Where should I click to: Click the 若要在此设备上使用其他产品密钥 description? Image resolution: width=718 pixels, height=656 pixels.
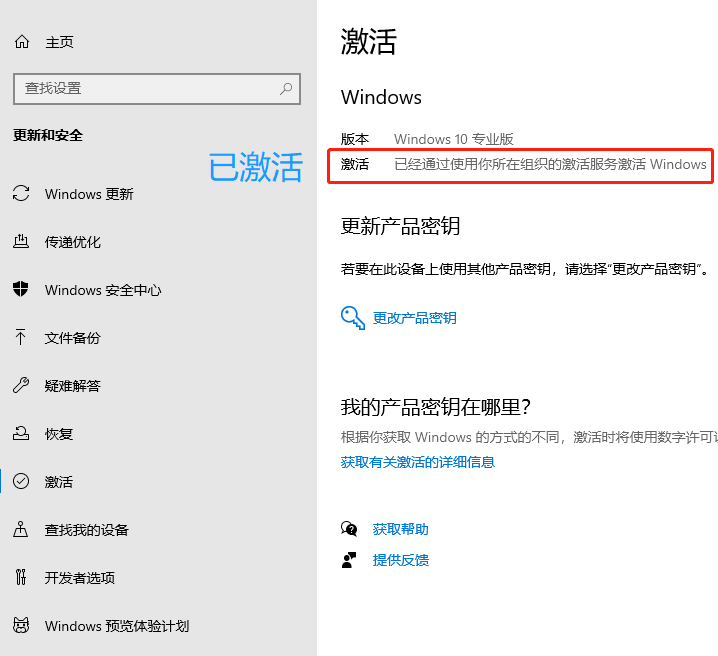click(525, 269)
